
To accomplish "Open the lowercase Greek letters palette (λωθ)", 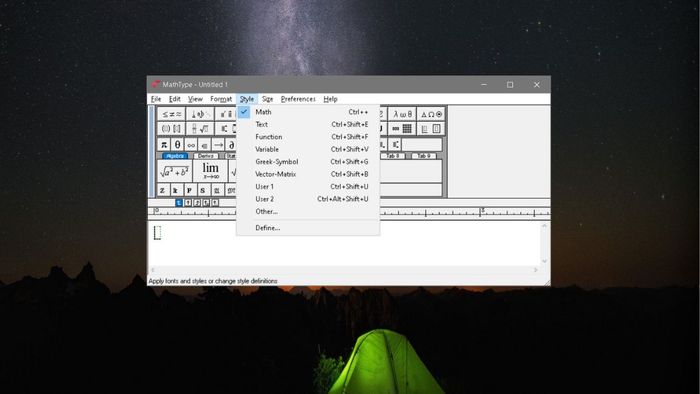I will point(403,114).
